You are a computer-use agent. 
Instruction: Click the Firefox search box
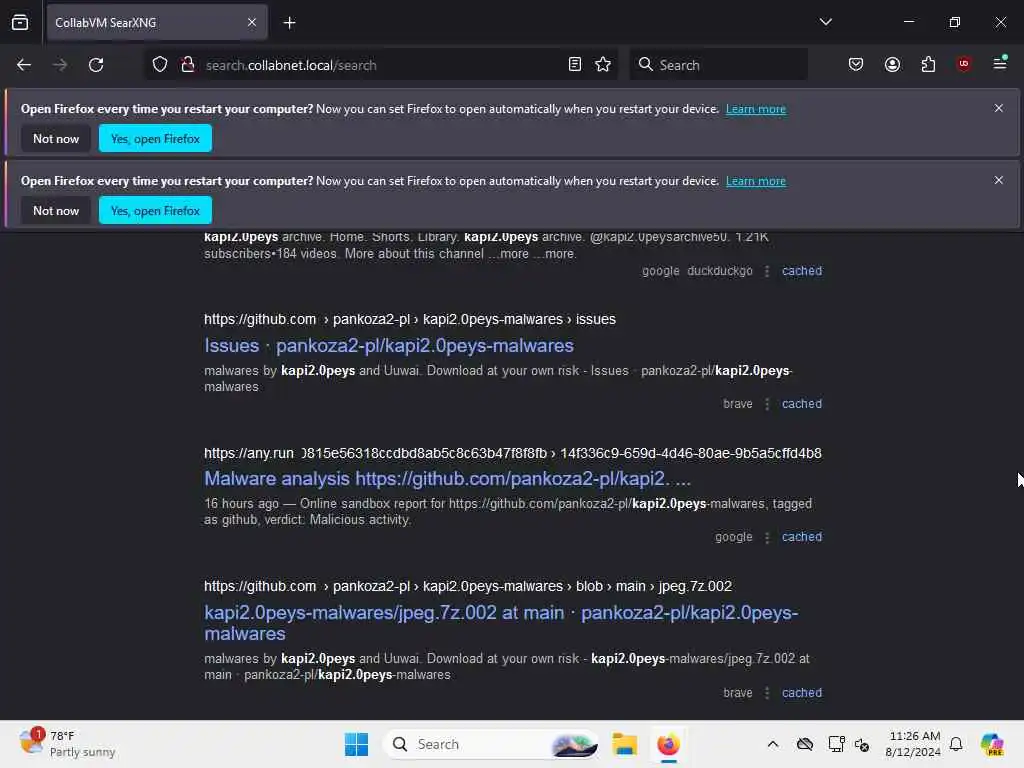(x=718, y=65)
